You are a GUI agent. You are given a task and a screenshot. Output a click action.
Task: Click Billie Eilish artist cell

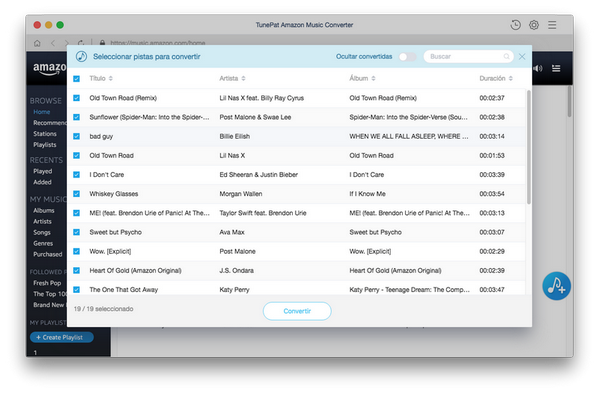click(x=235, y=136)
